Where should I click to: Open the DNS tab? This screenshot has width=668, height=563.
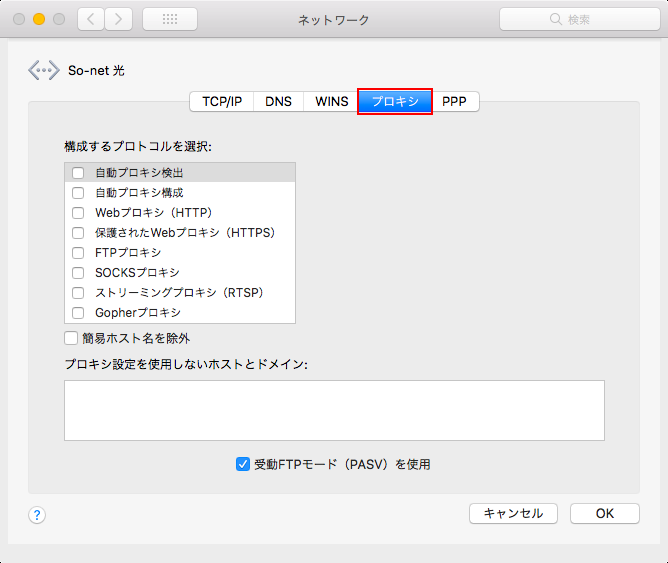point(278,101)
